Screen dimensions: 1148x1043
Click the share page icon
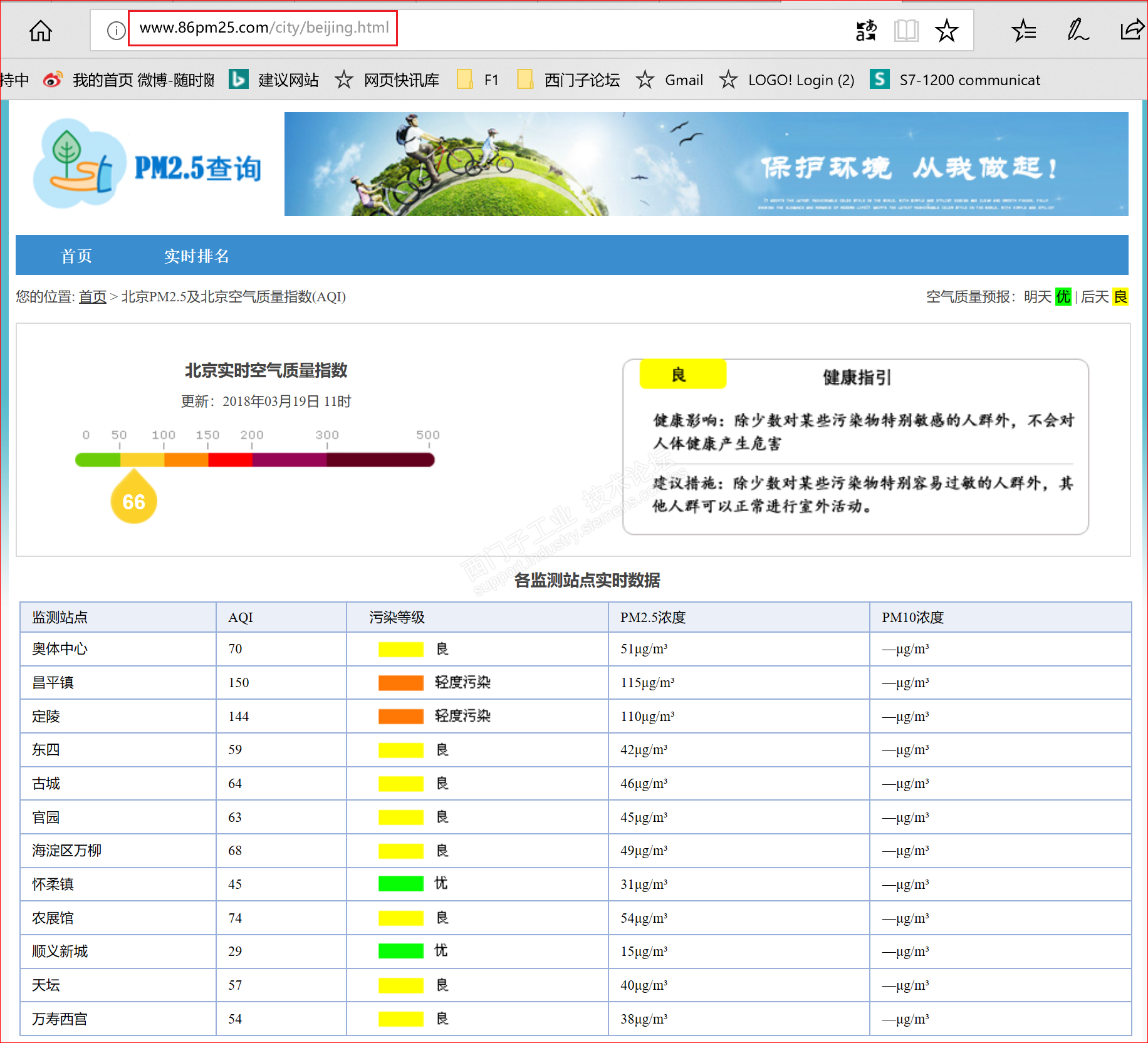[1132, 30]
